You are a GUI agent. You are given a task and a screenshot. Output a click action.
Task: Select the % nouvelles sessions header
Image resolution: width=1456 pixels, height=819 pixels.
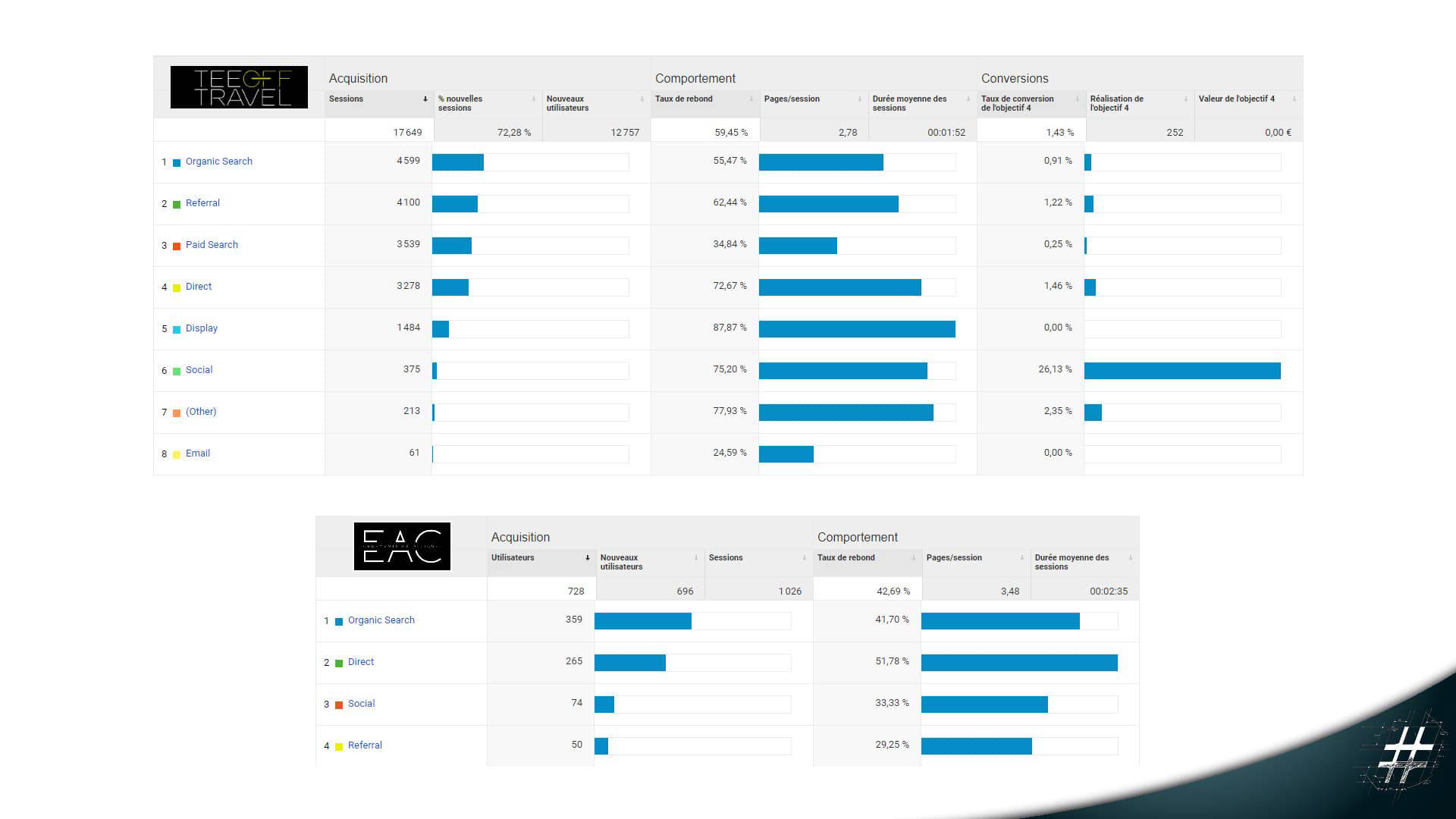click(460, 103)
